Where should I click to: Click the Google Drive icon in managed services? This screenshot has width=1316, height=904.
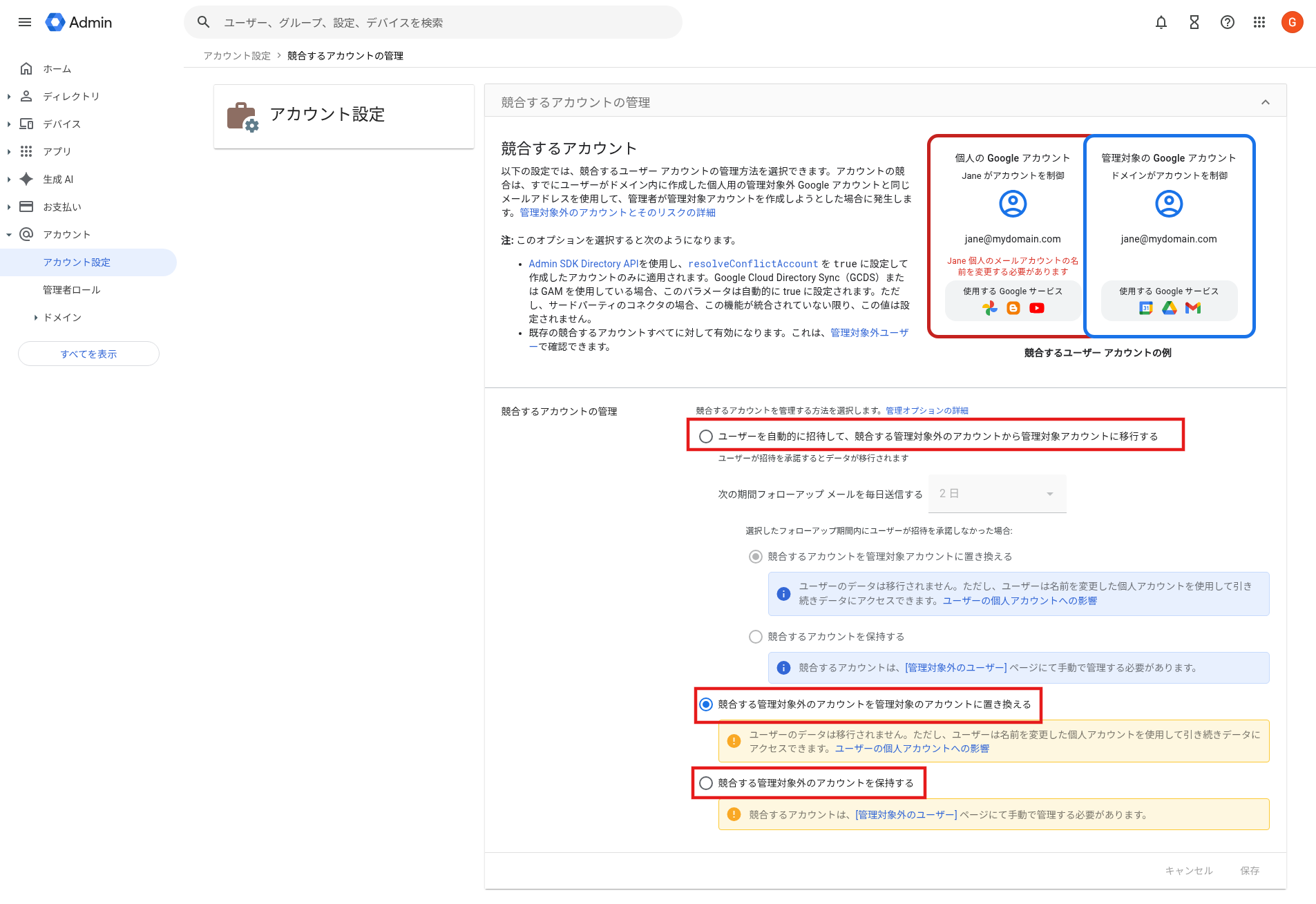[x=1170, y=309]
